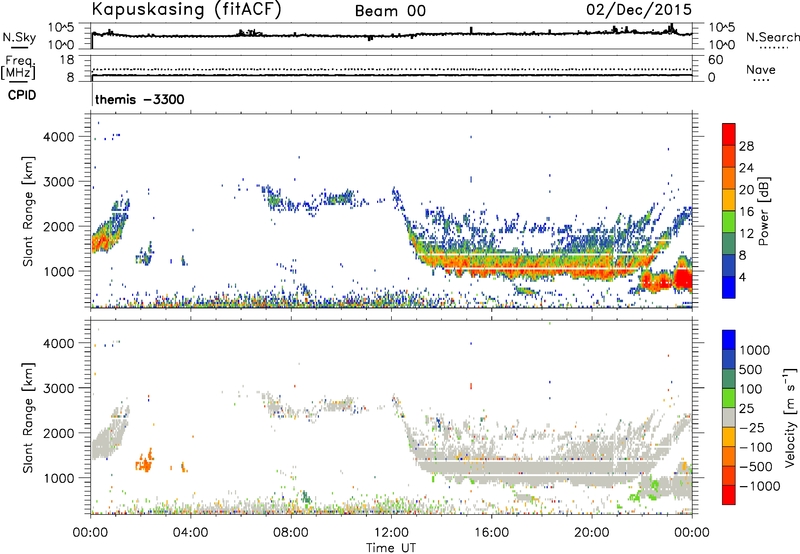This screenshot has height=554, width=800.
Task: Click the red segment of Velocity color bar
Action: pos(729,494)
